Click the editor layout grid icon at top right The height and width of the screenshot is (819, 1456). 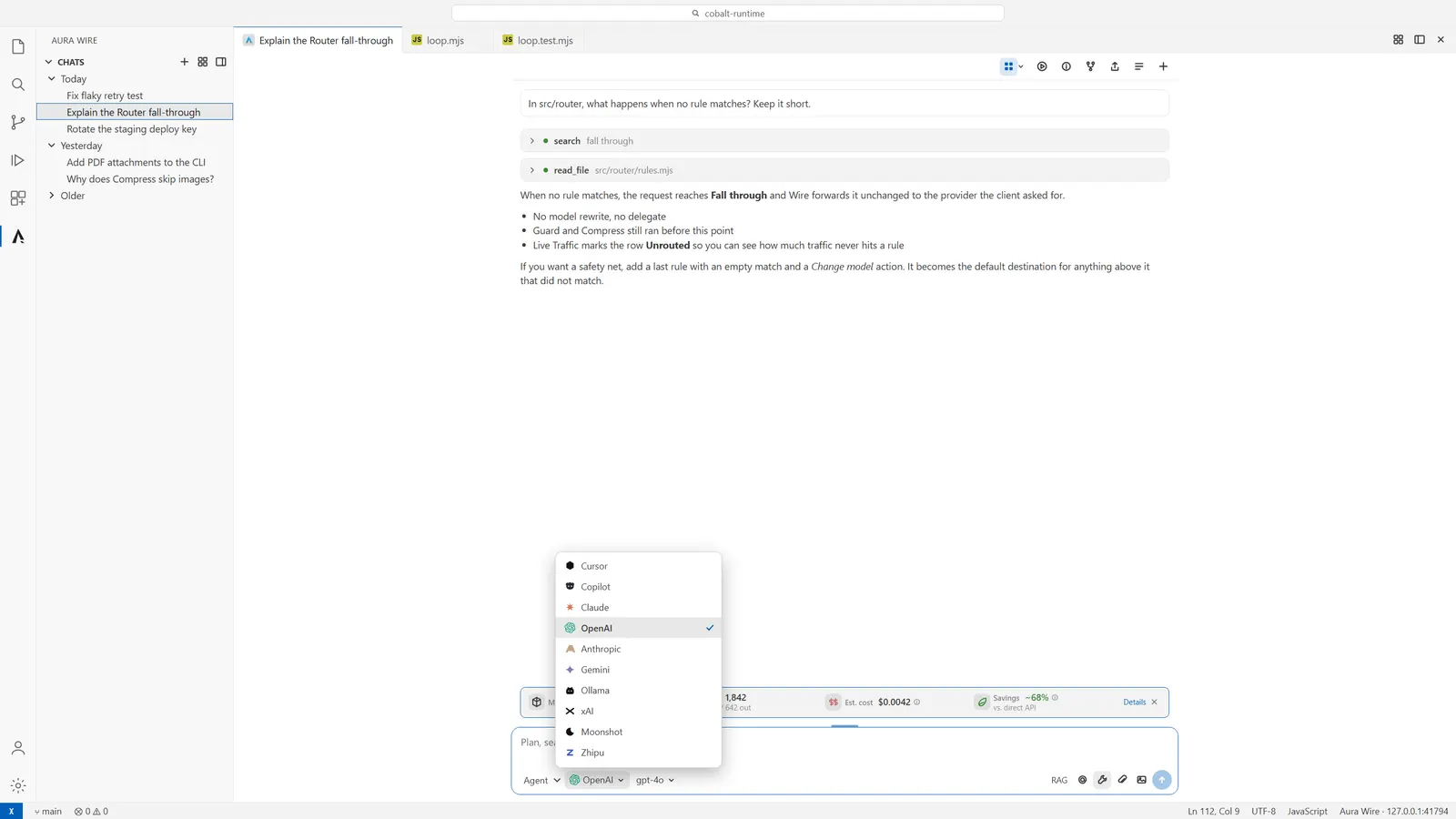tap(1398, 40)
